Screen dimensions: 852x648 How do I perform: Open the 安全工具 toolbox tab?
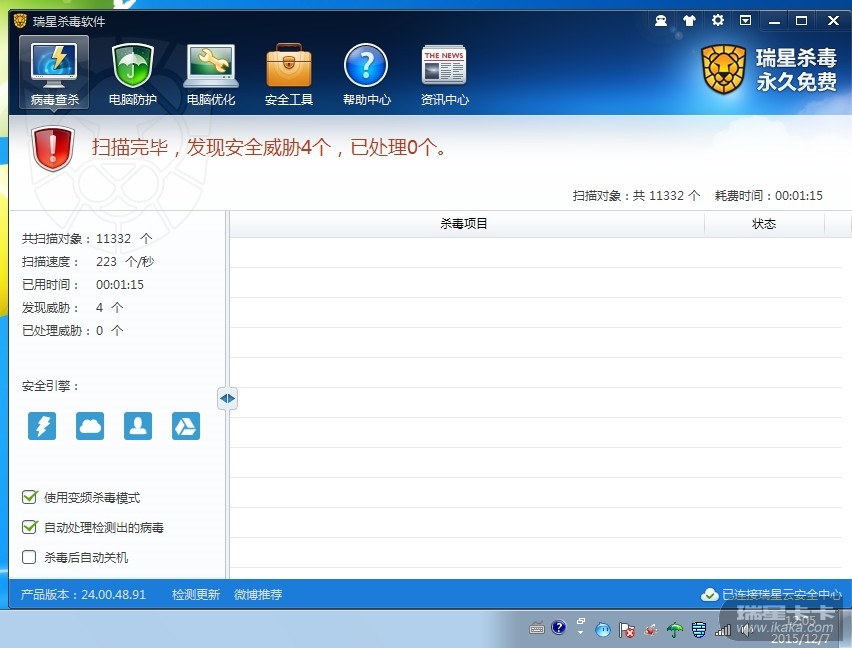[x=289, y=73]
